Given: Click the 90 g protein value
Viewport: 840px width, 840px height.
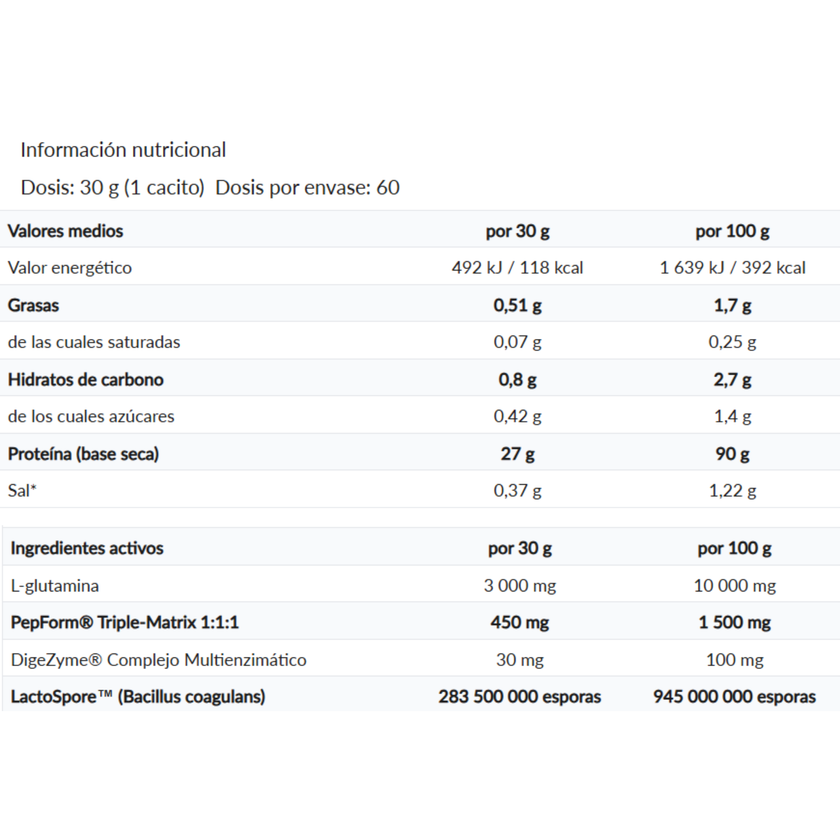Looking at the screenshot, I should click(x=732, y=454).
